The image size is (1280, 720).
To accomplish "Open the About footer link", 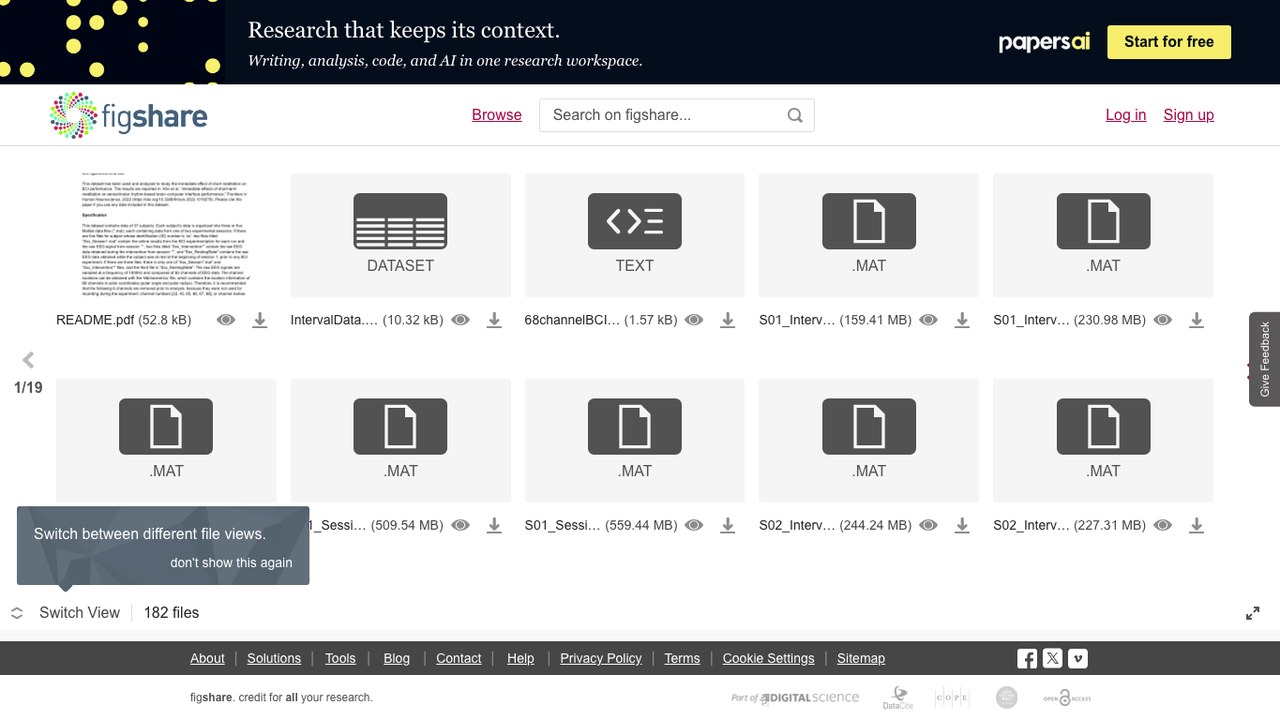I will [207, 658].
